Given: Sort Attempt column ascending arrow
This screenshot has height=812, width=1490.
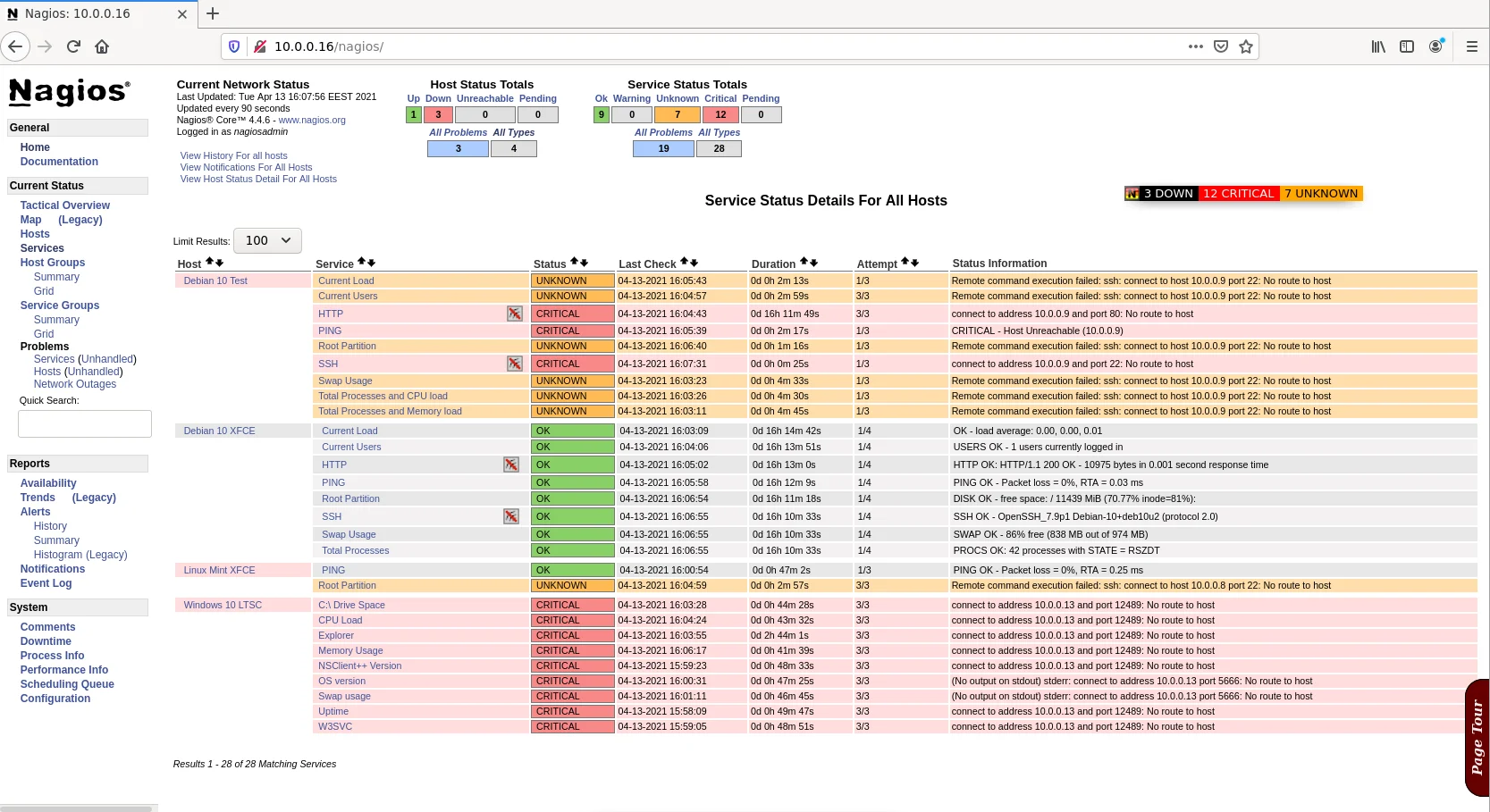Looking at the screenshot, I should [905, 262].
